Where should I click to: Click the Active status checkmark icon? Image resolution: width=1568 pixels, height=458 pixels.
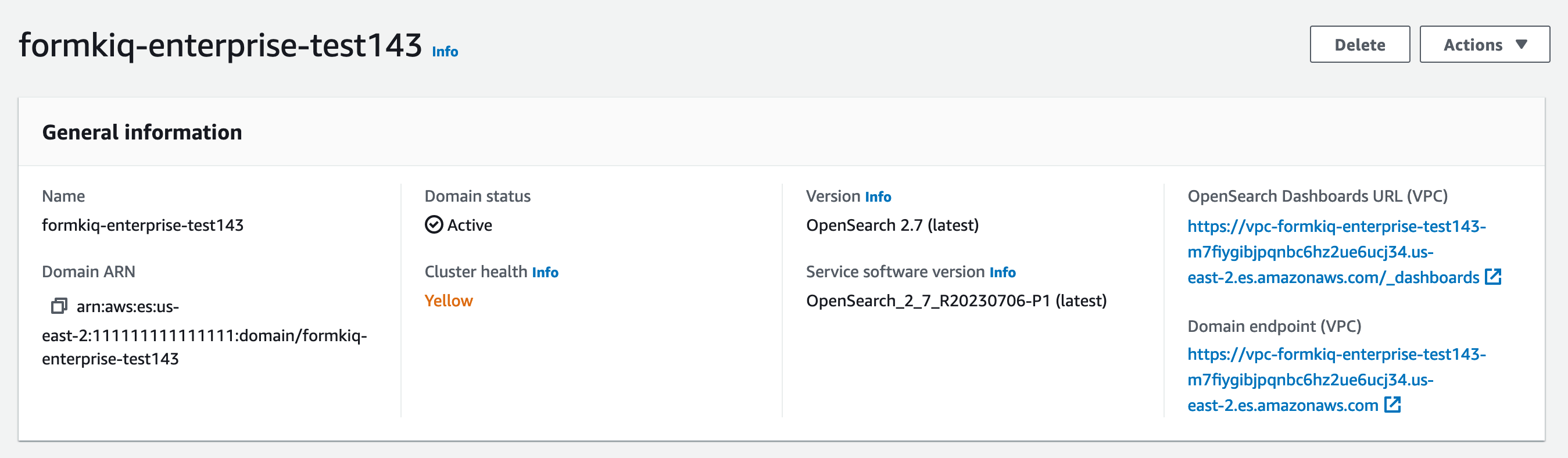pos(434,225)
